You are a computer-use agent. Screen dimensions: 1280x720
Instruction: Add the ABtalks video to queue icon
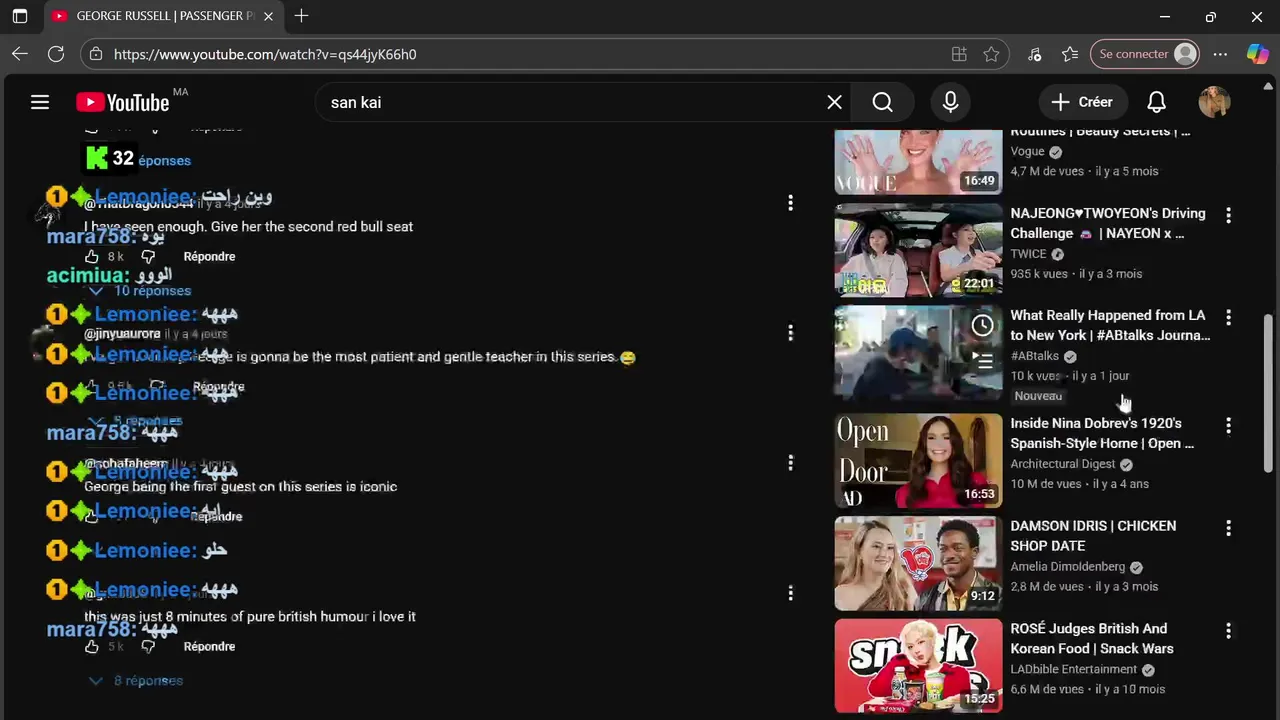tap(983, 361)
